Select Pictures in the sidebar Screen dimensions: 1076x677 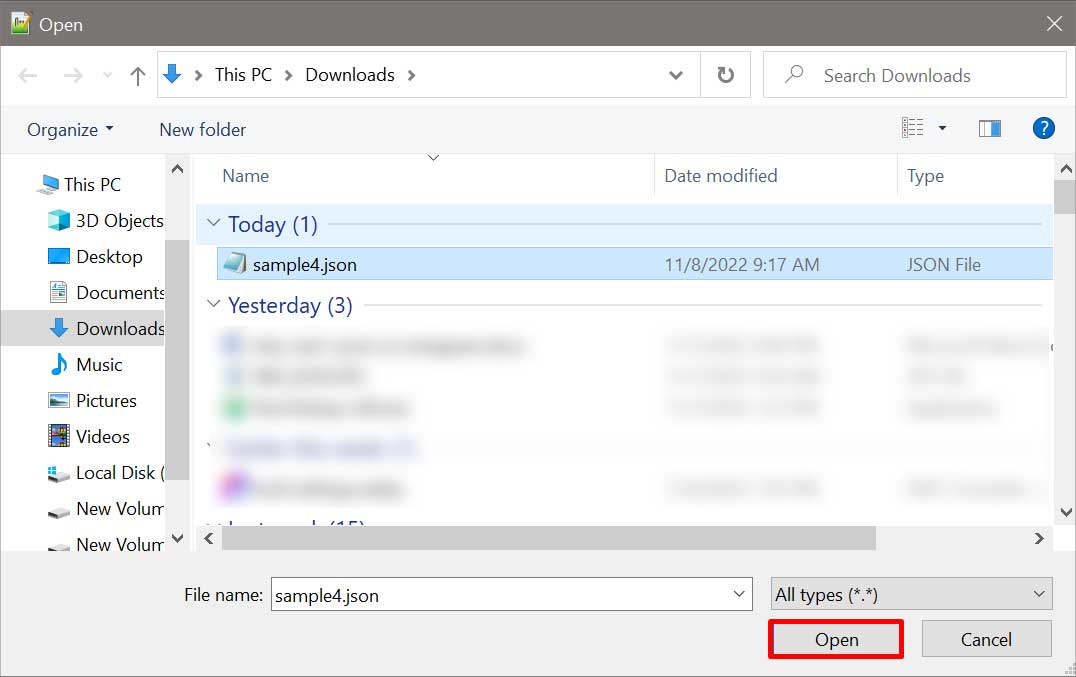point(106,400)
